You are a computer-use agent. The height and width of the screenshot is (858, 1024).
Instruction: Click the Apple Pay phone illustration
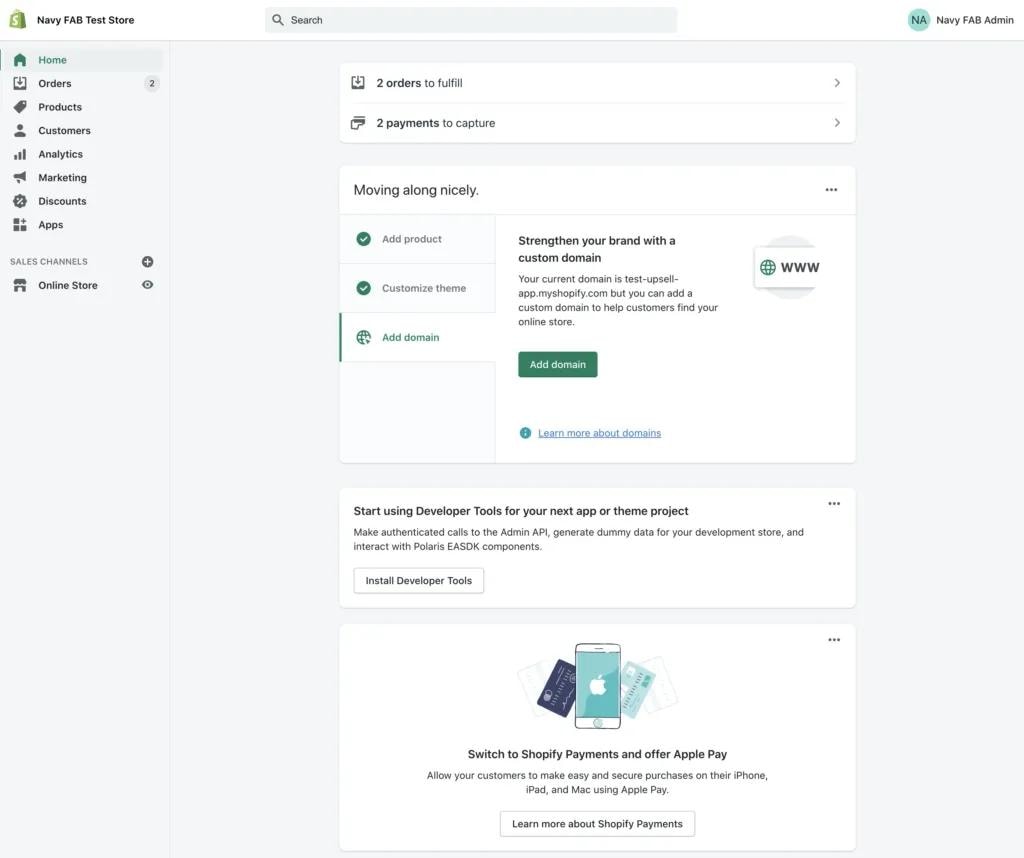(598, 686)
